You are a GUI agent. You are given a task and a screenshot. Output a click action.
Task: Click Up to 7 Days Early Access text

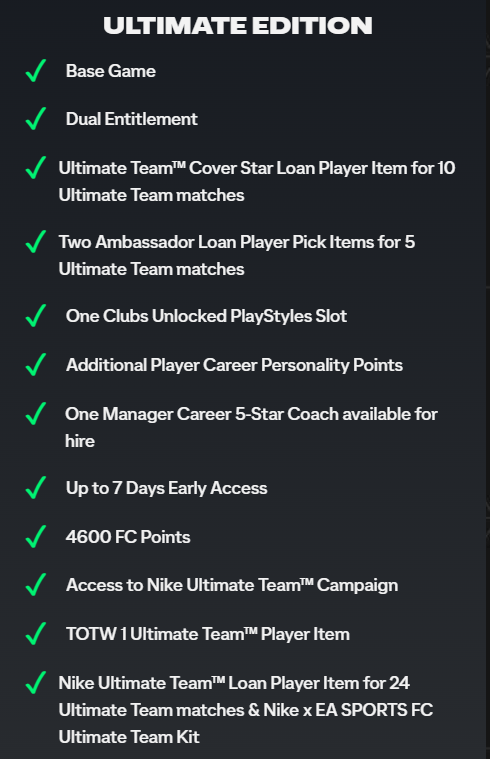[x=167, y=488]
